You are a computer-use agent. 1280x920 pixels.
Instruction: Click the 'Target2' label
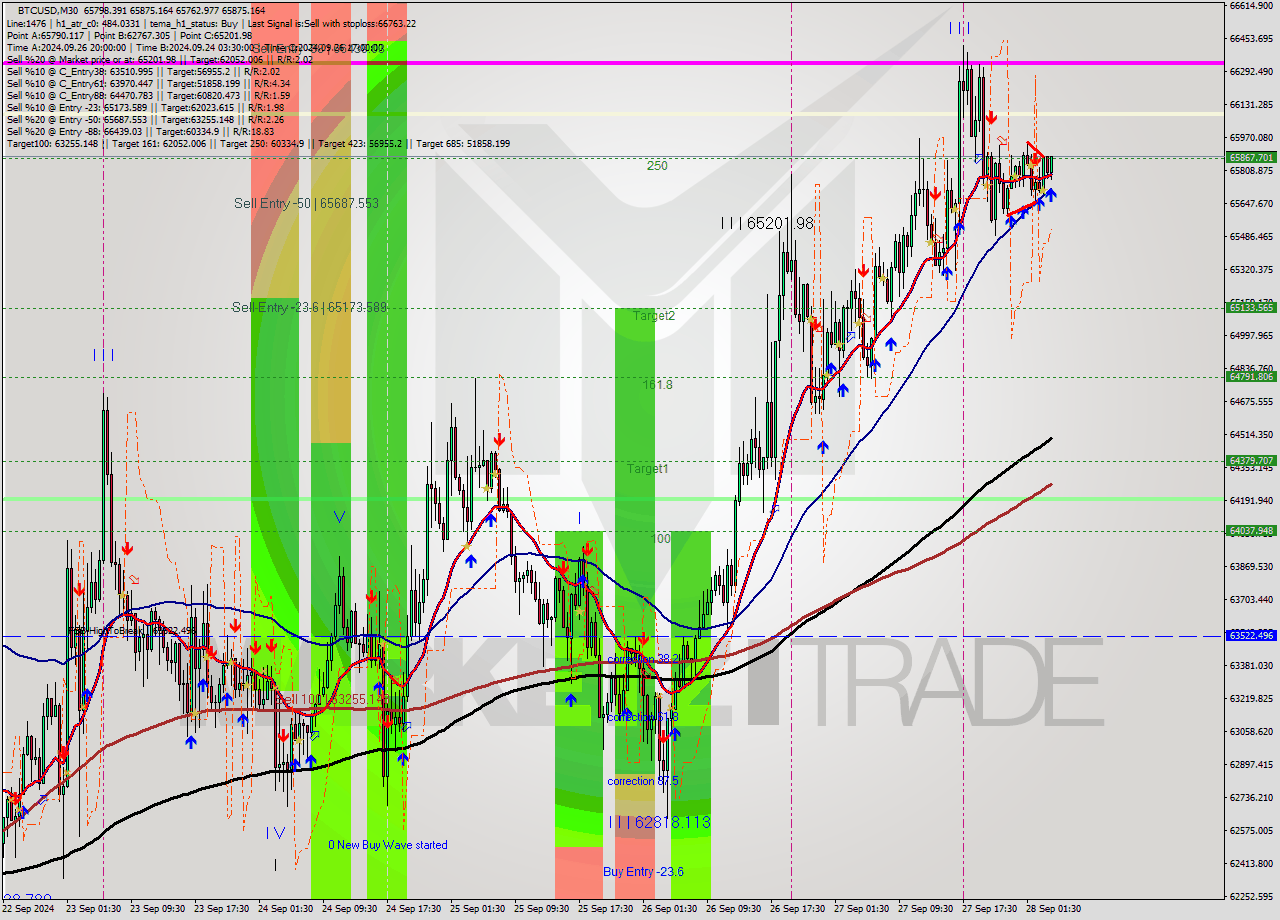(x=654, y=316)
